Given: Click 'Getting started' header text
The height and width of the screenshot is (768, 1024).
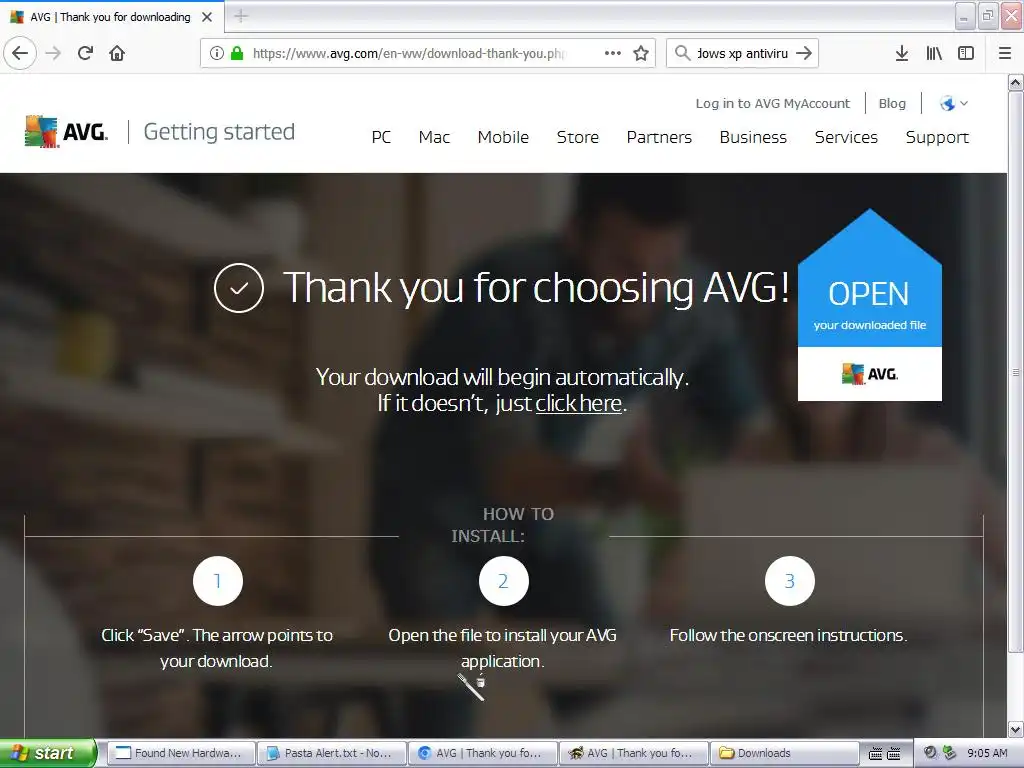Looking at the screenshot, I should [219, 132].
